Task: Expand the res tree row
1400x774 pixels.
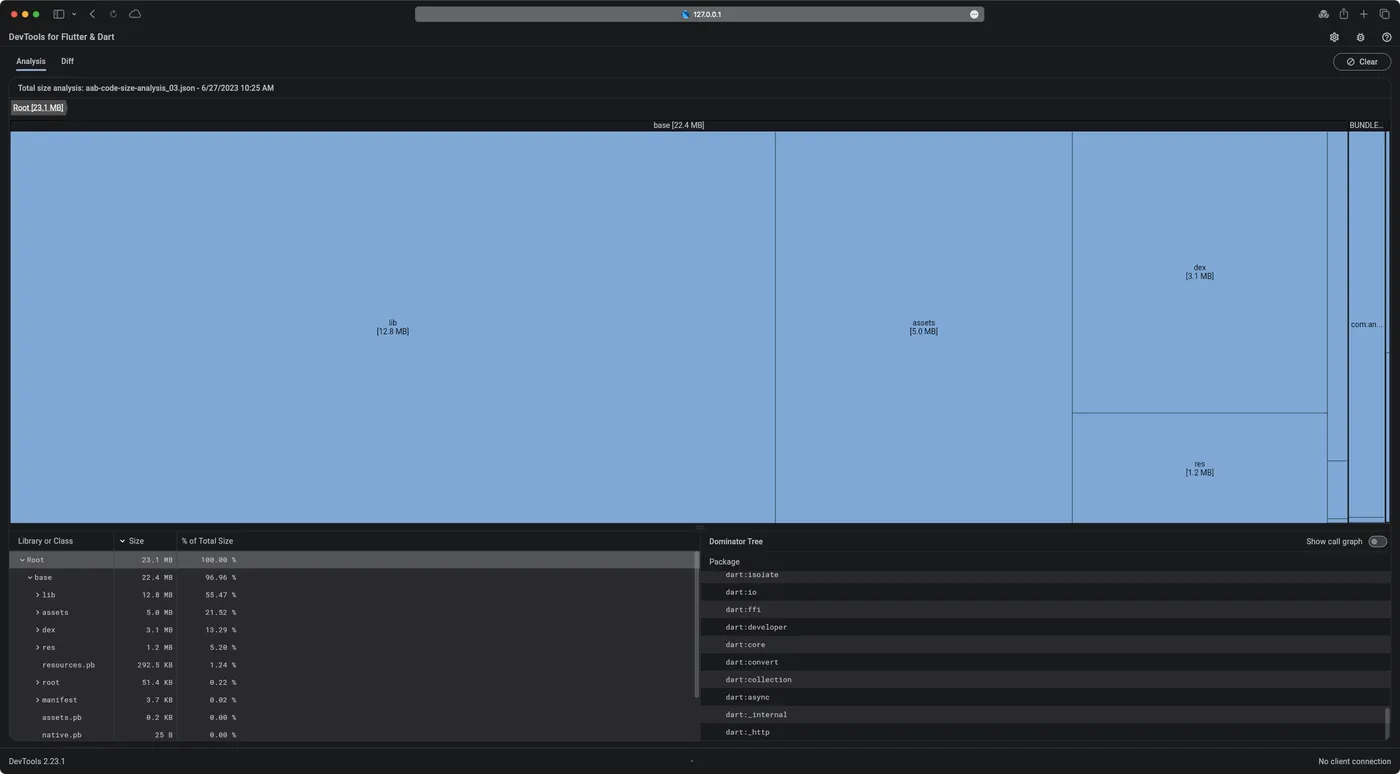Action: point(38,648)
